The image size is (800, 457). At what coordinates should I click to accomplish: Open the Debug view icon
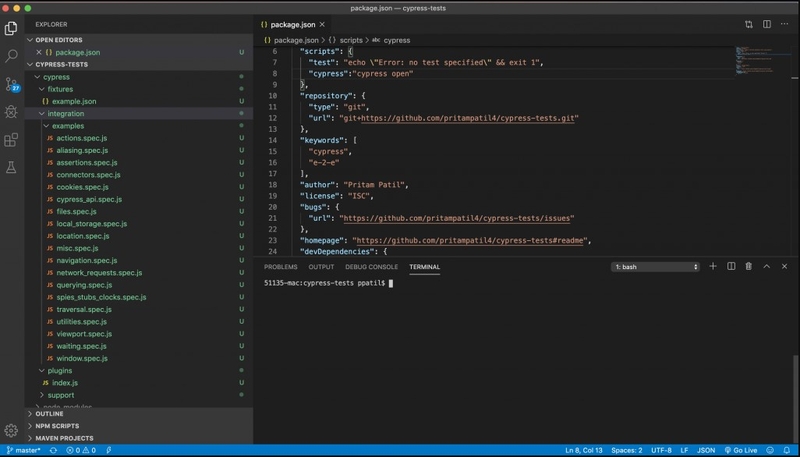11,112
